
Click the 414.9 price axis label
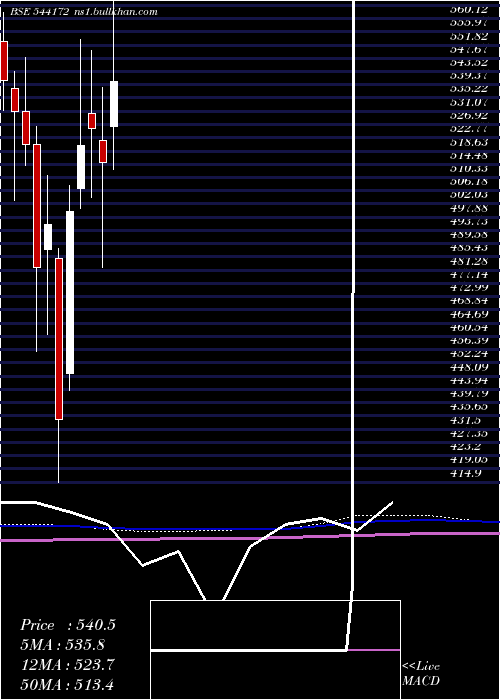click(465, 473)
